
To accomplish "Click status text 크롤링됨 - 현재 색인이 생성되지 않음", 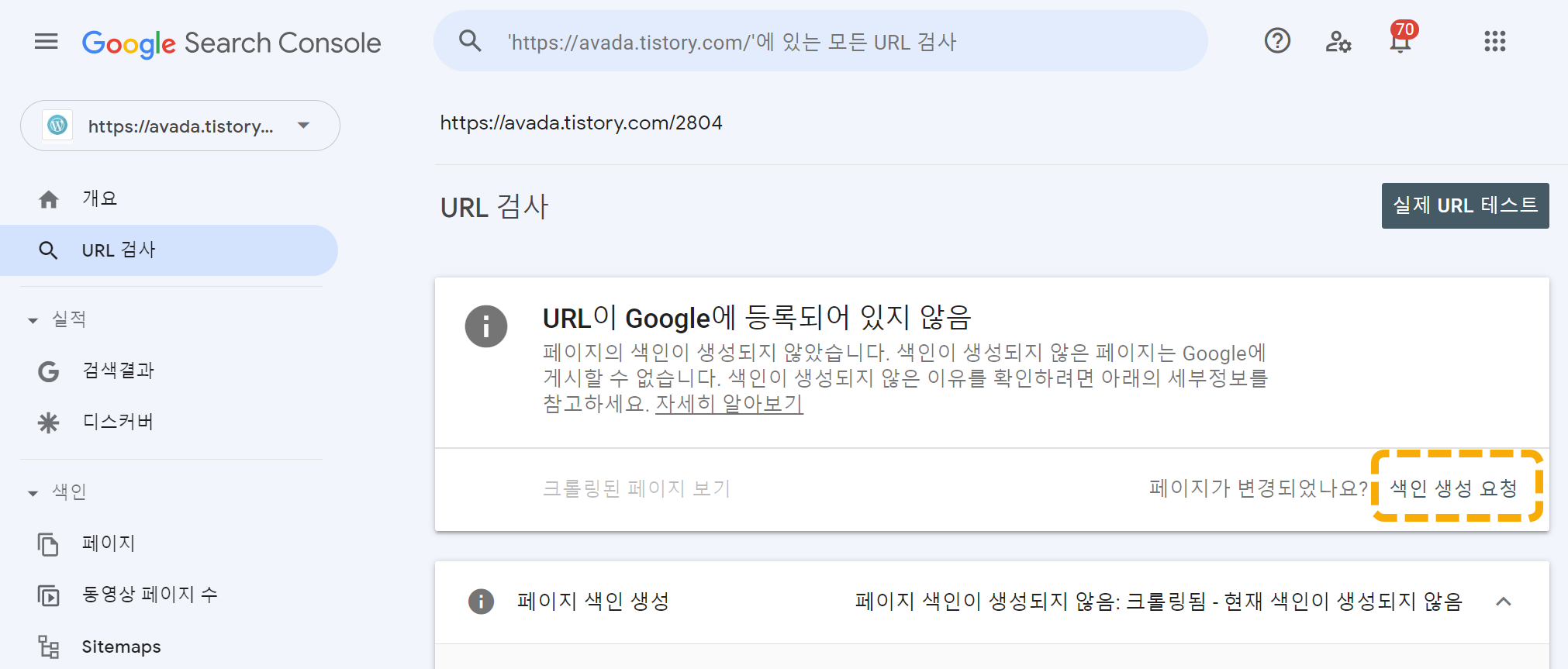I will tap(1293, 602).
